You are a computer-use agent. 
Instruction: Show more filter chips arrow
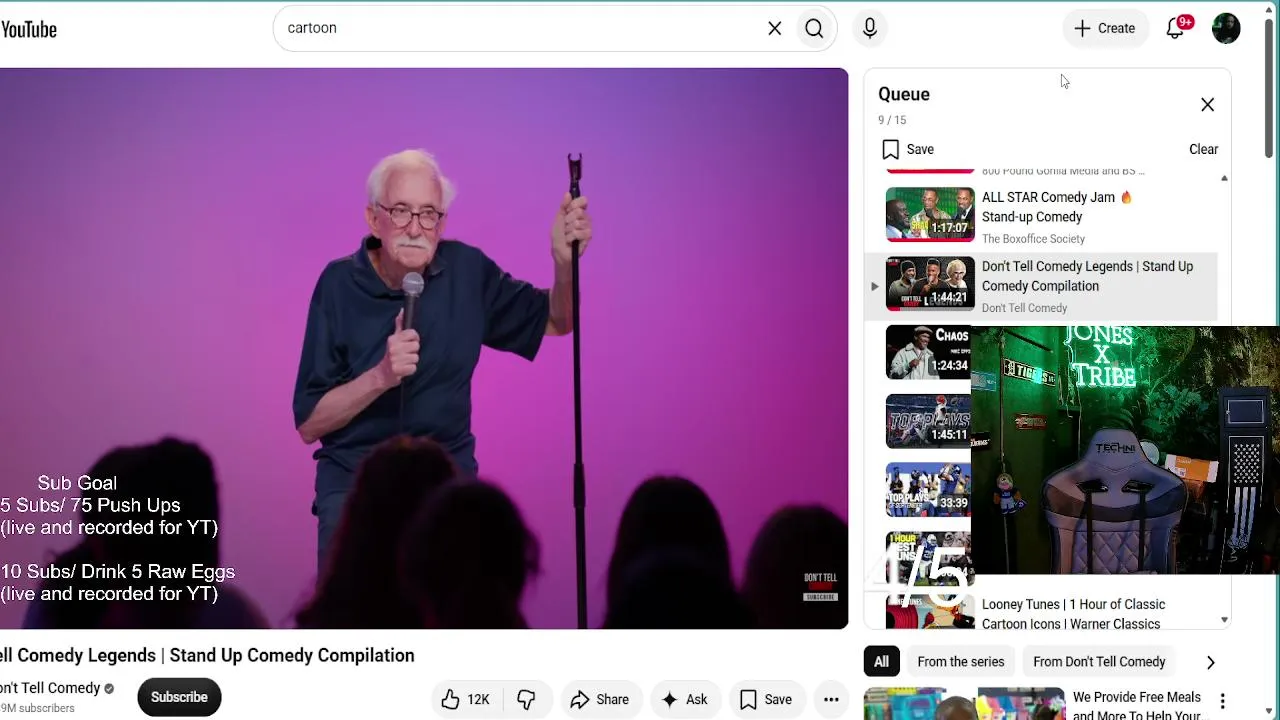1210,662
